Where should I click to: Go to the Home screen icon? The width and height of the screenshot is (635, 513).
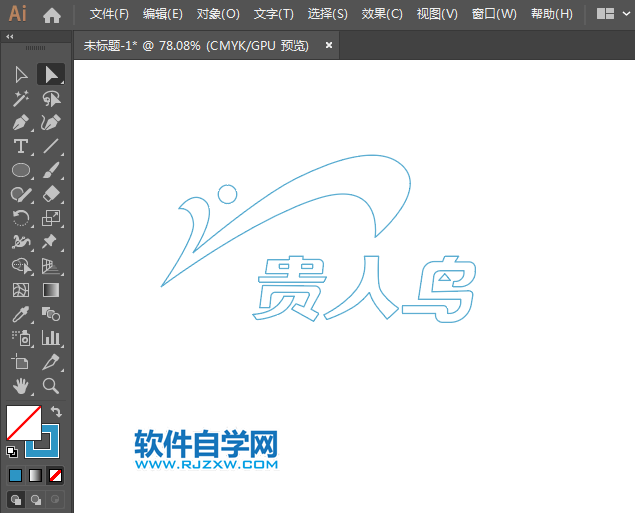point(52,15)
